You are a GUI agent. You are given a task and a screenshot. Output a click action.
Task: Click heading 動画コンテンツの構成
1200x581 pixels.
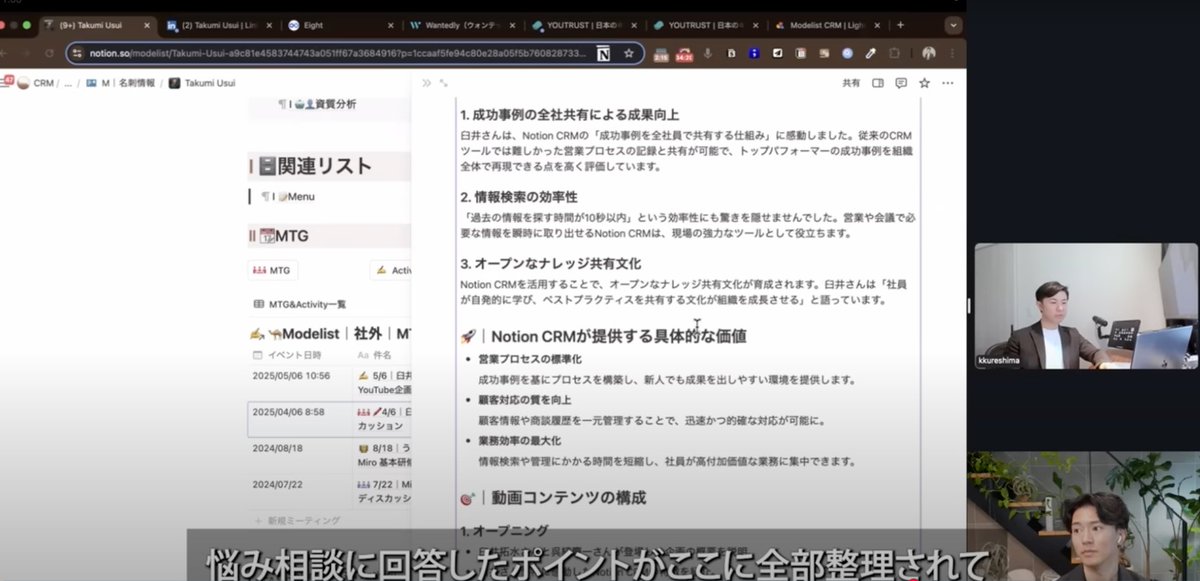point(553,497)
